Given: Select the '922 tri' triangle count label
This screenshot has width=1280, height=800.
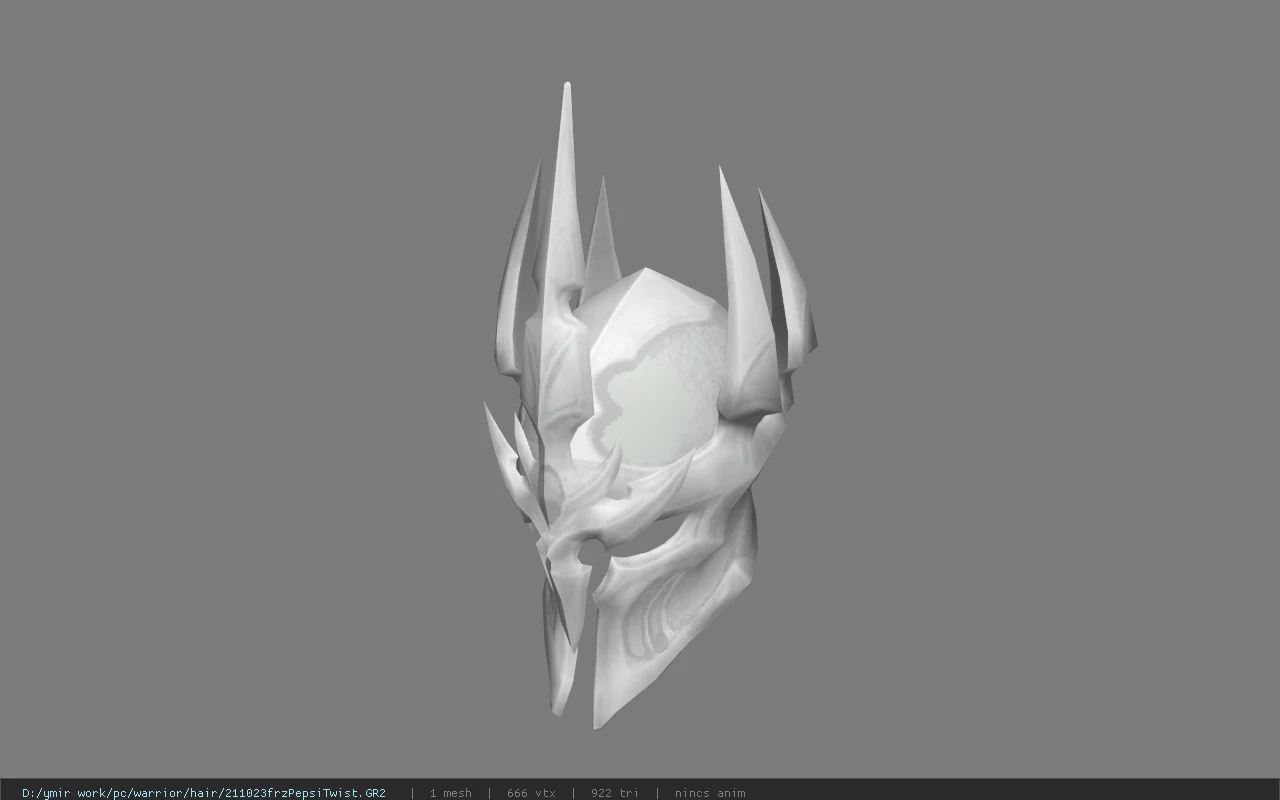Looking at the screenshot, I should [x=614, y=793].
